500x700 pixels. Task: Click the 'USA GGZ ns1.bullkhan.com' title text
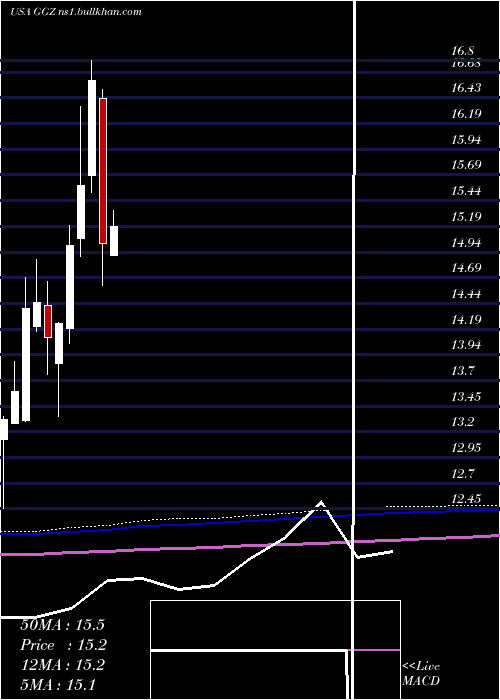(75, 12)
